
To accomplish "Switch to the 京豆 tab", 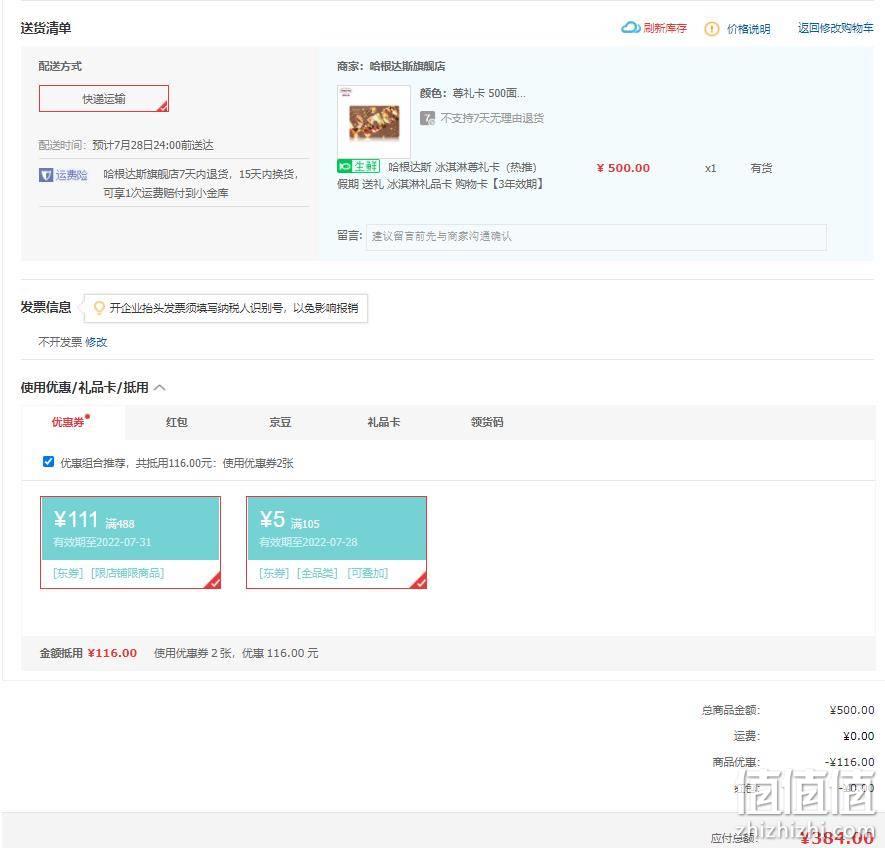I will (x=280, y=422).
